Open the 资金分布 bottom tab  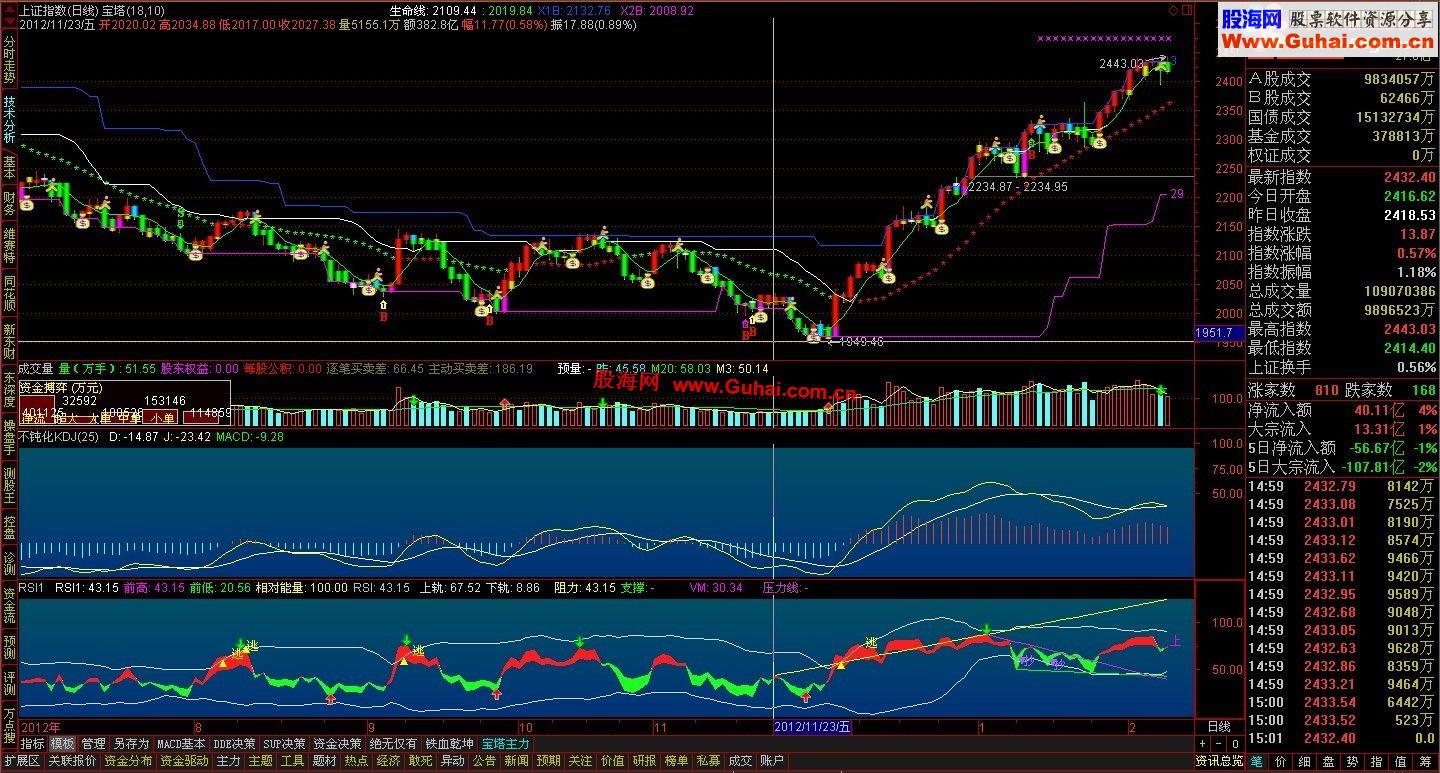coord(128,761)
